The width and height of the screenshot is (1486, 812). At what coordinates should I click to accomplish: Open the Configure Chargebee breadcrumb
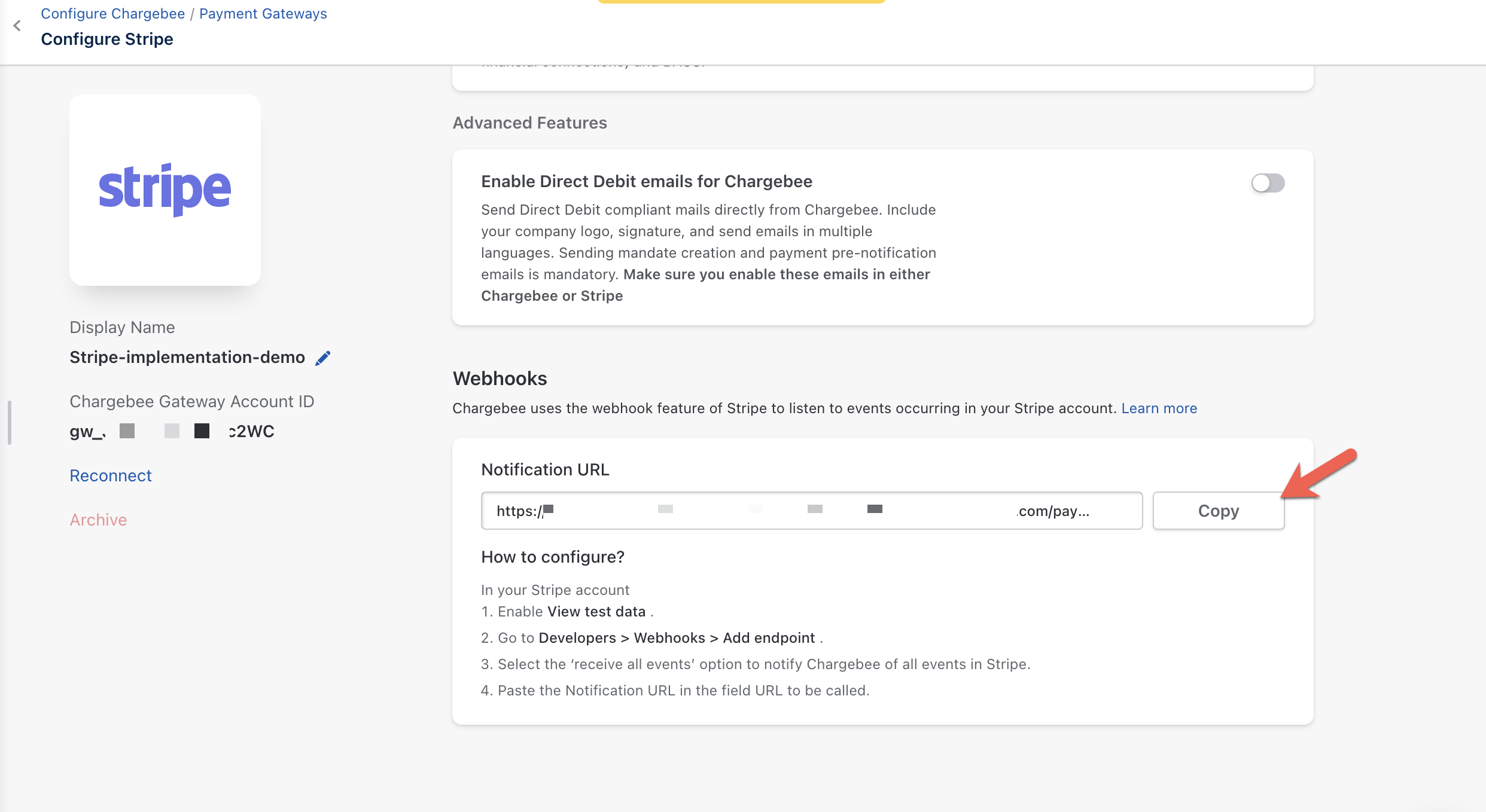[x=112, y=14]
